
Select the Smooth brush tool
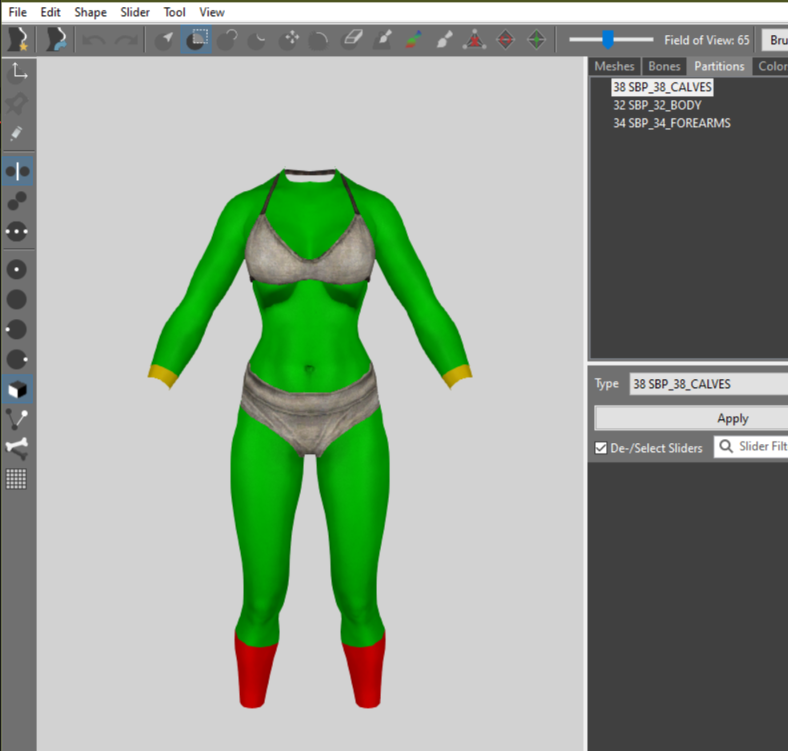point(319,40)
